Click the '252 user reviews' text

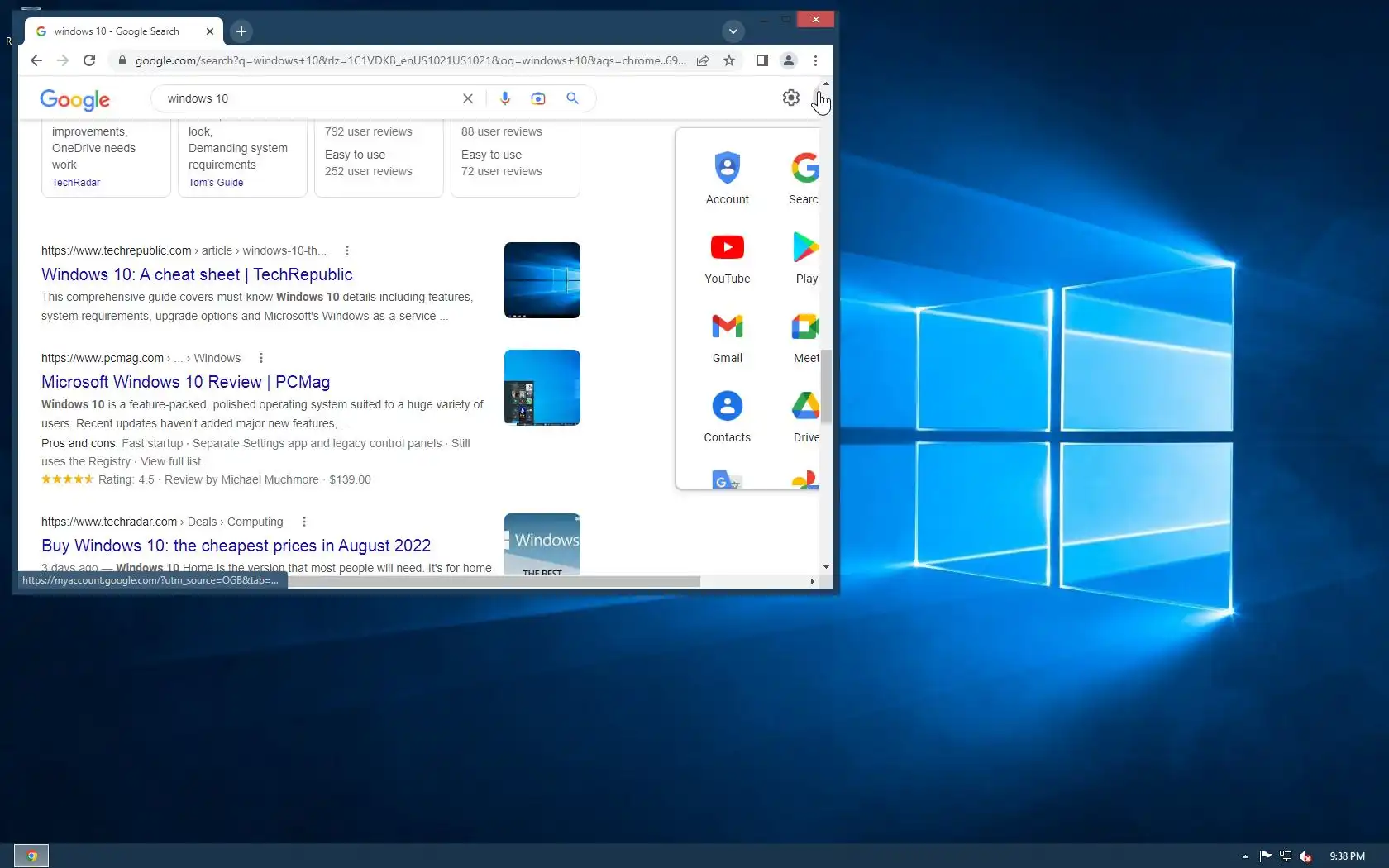(368, 171)
